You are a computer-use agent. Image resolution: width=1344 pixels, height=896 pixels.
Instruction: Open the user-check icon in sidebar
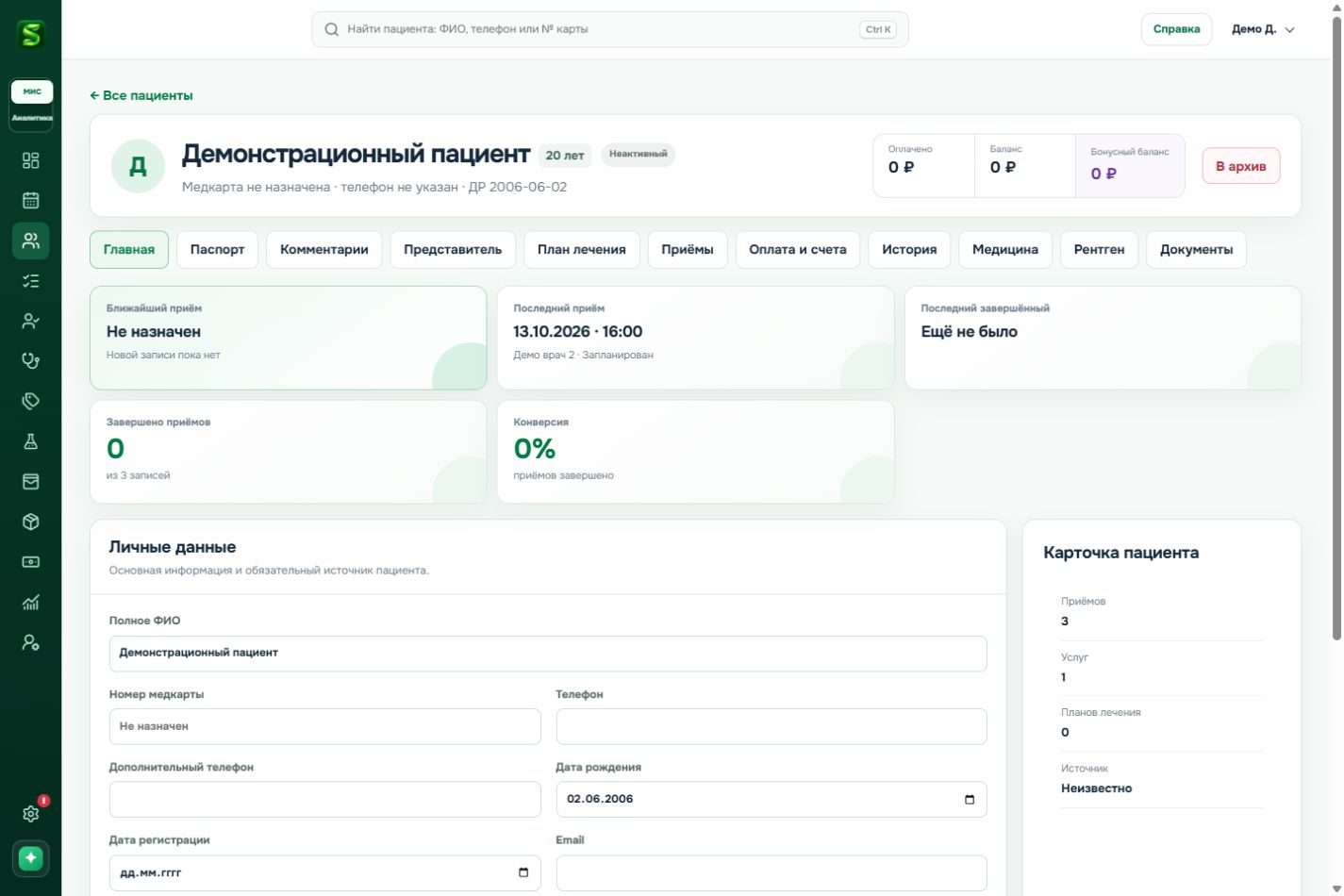[x=30, y=321]
